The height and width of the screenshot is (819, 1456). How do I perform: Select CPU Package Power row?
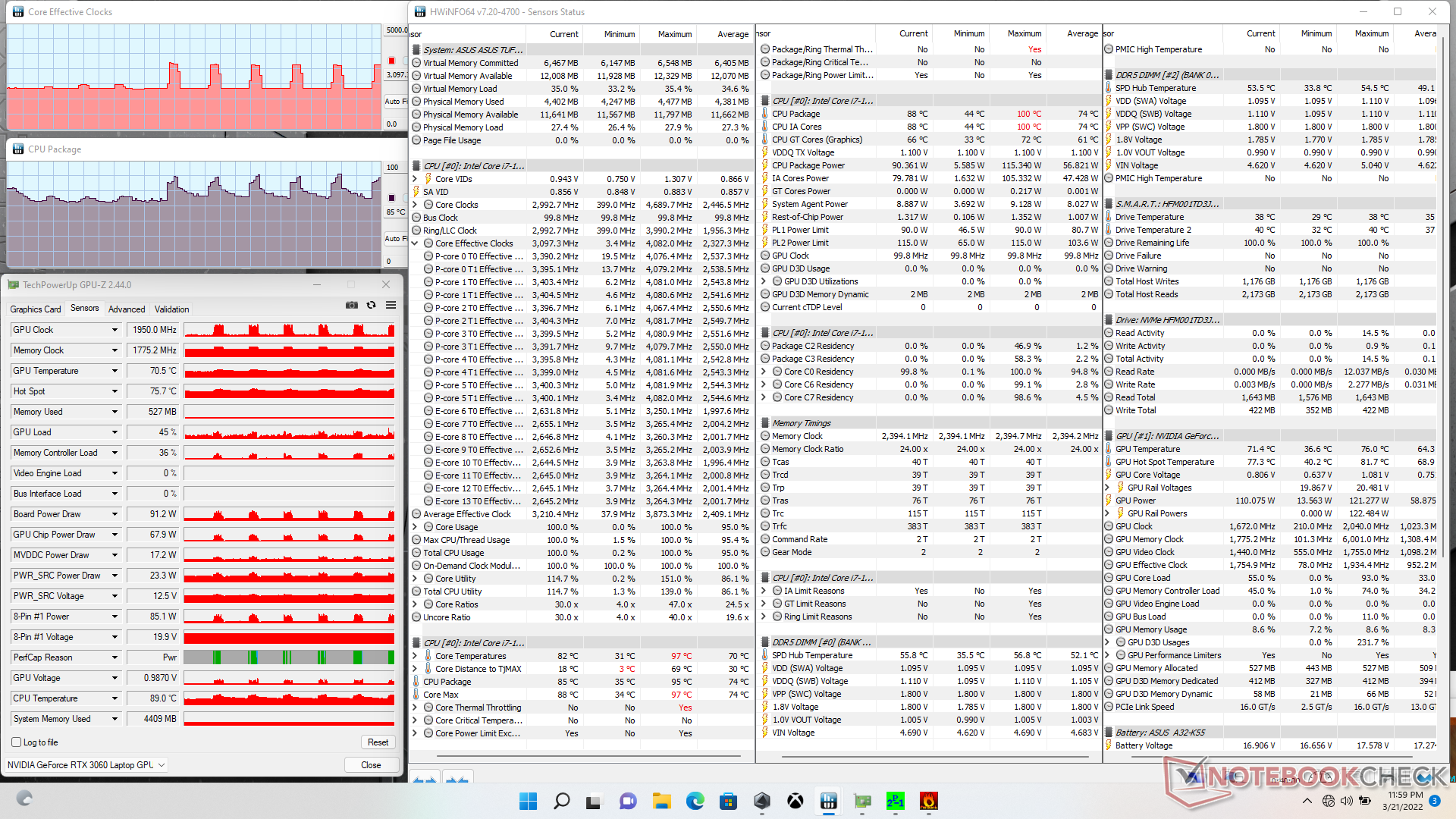tap(930, 165)
